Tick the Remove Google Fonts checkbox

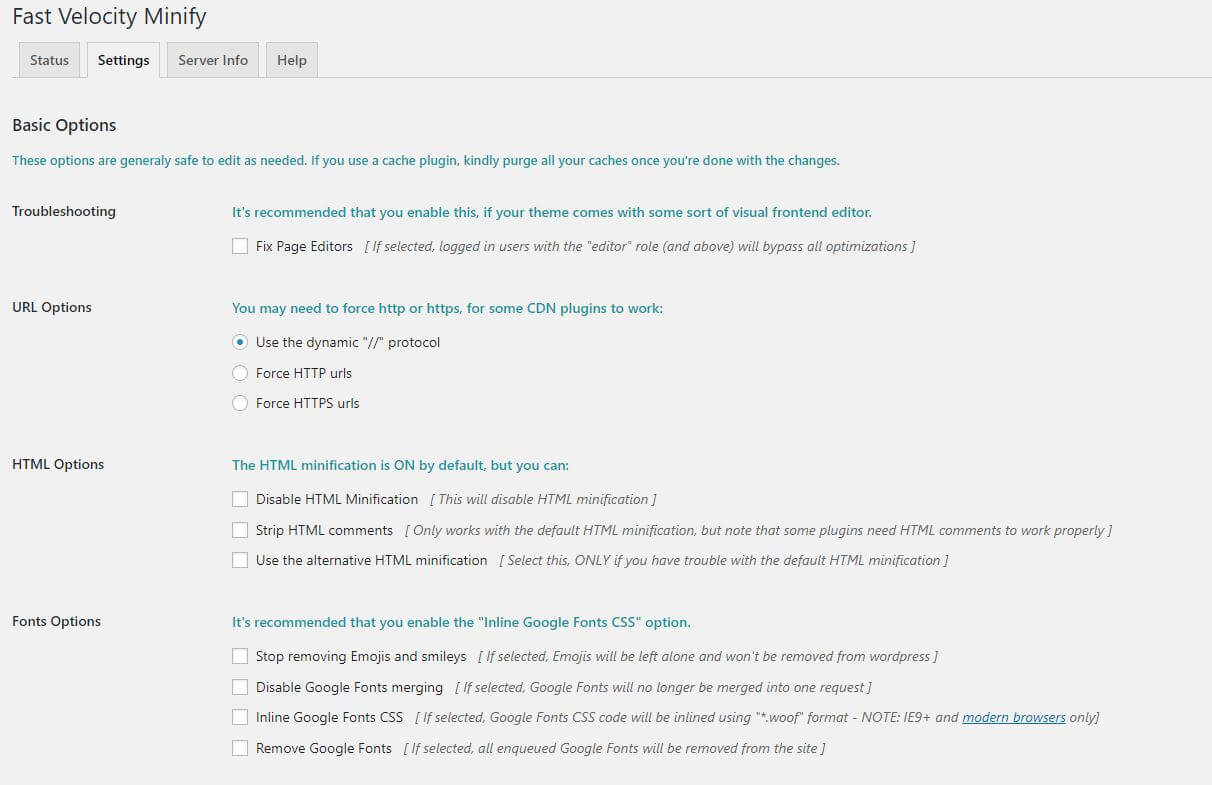point(240,748)
